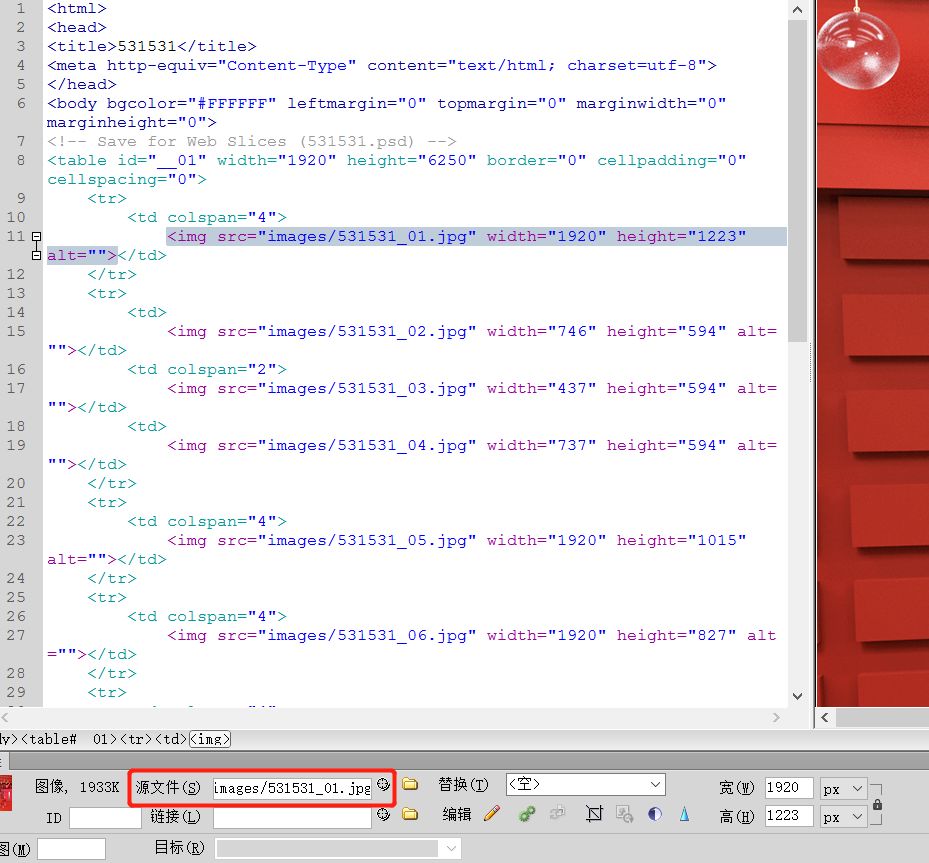Collapse the code fold marker at line 11
This screenshot has width=929, height=863.
[x=37, y=237]
